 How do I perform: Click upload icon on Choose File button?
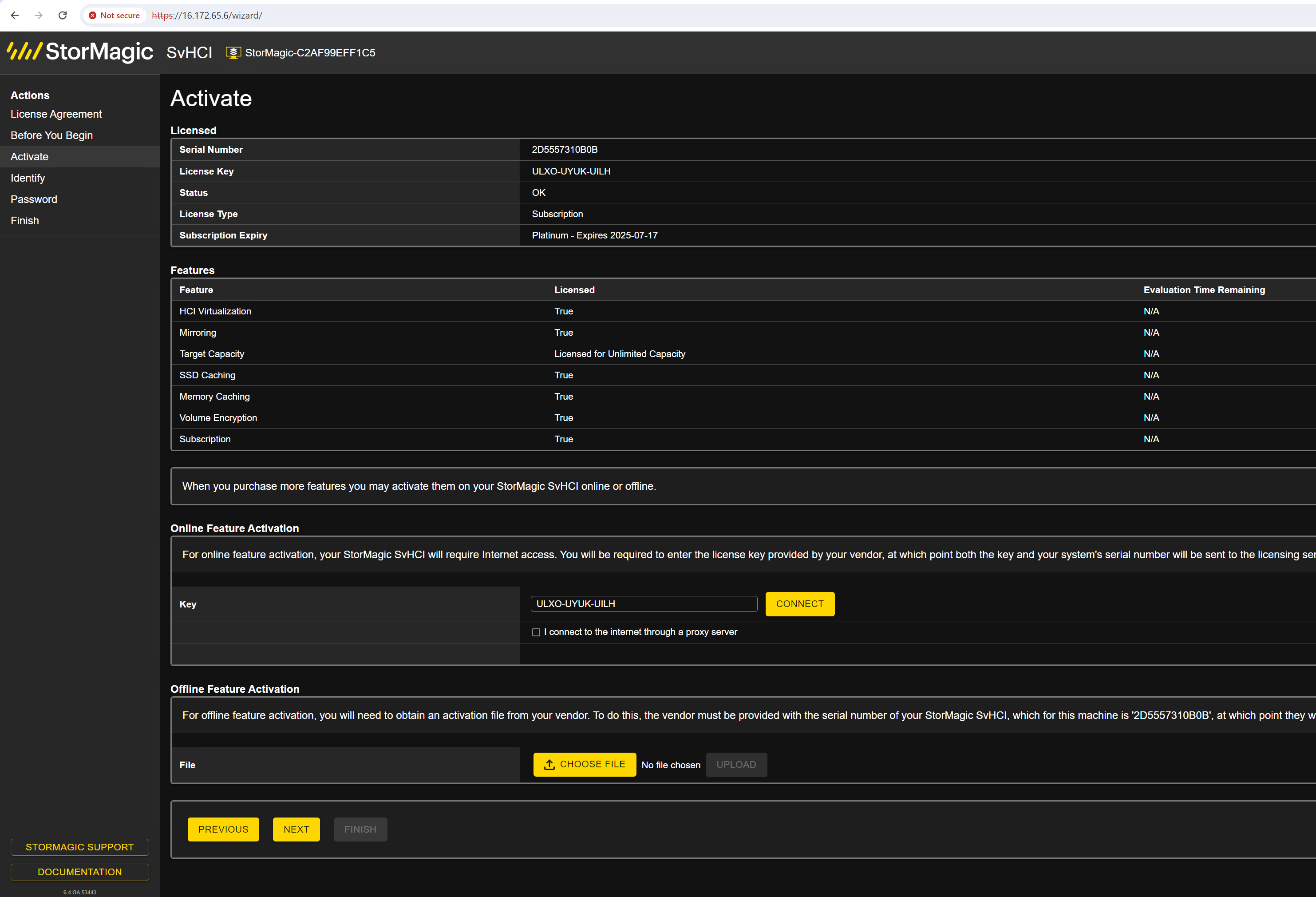(549, 764)
